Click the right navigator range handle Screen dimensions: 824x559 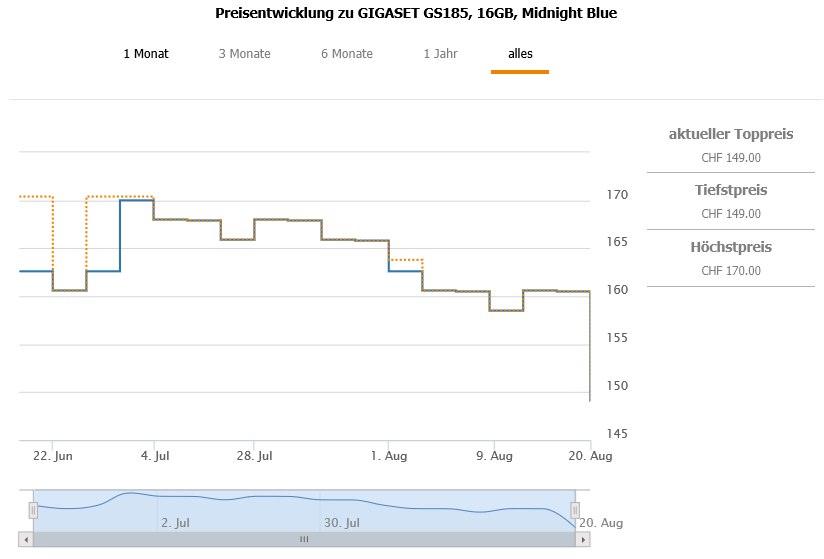coord(576,510)
